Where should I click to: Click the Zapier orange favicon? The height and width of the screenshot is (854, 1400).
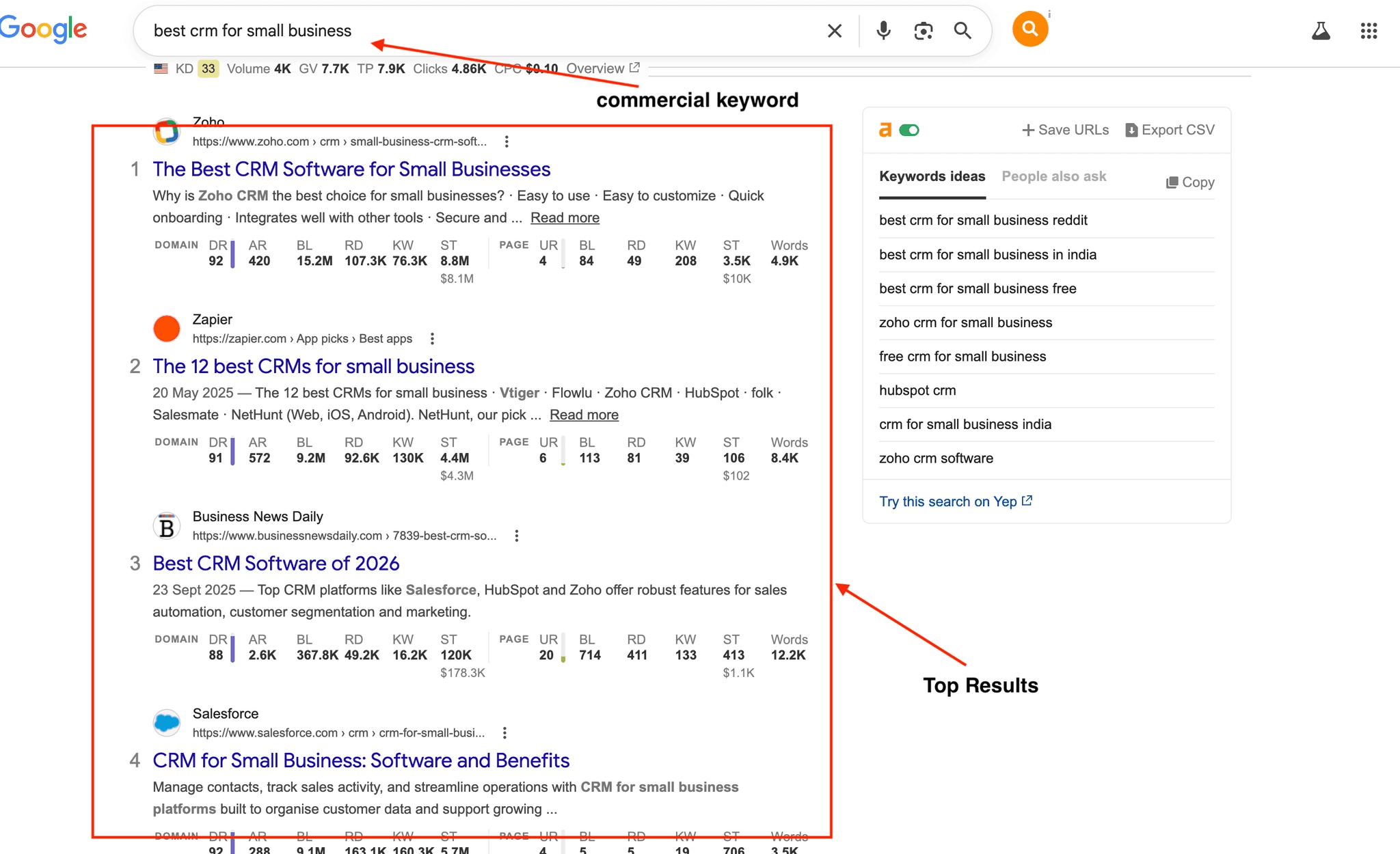tap(167, 329)
